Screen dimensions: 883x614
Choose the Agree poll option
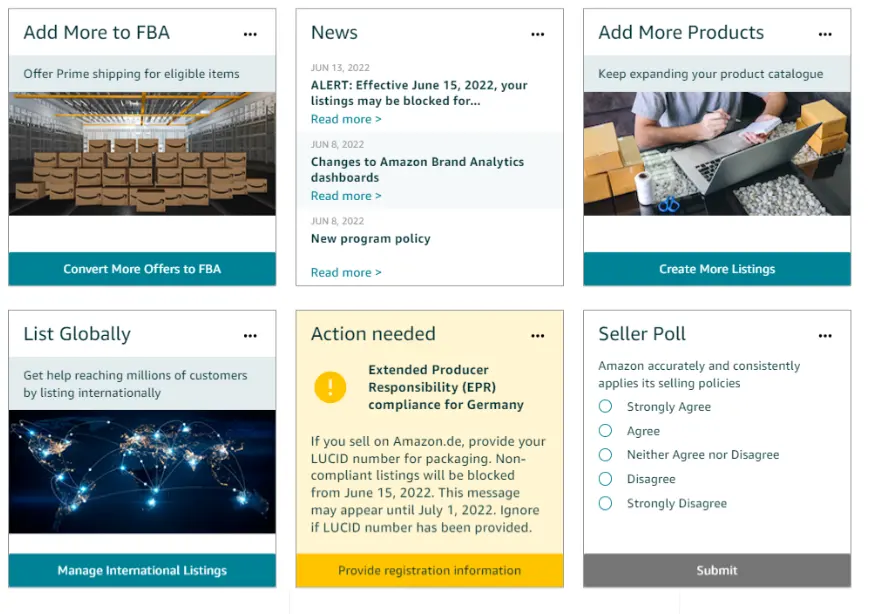[x=605, y=431]
